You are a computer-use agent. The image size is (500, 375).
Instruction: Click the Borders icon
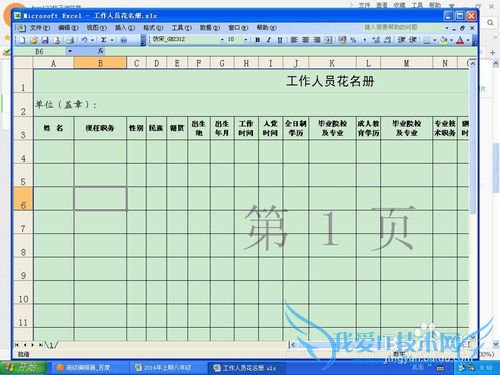click(x=427, y=40)
